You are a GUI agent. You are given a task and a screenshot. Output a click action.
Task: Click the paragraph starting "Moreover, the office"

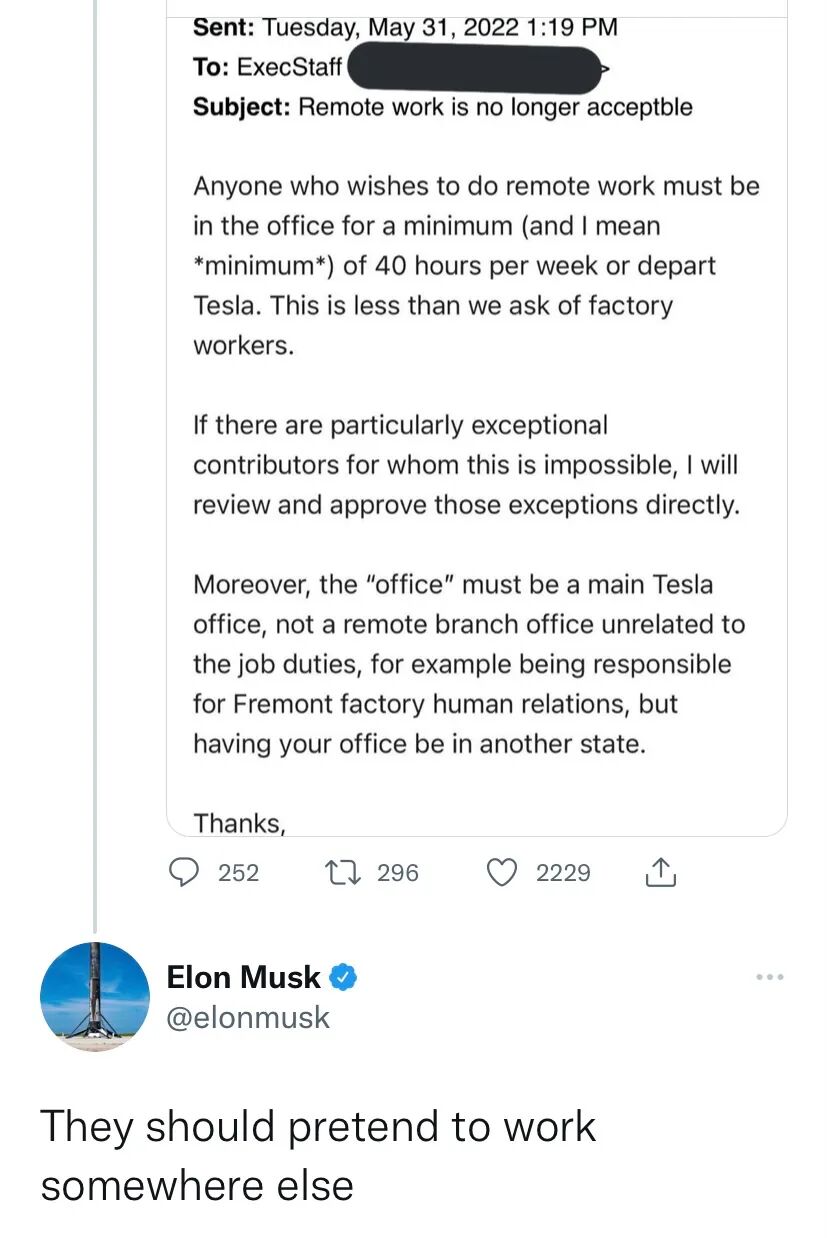click(468, 664)
